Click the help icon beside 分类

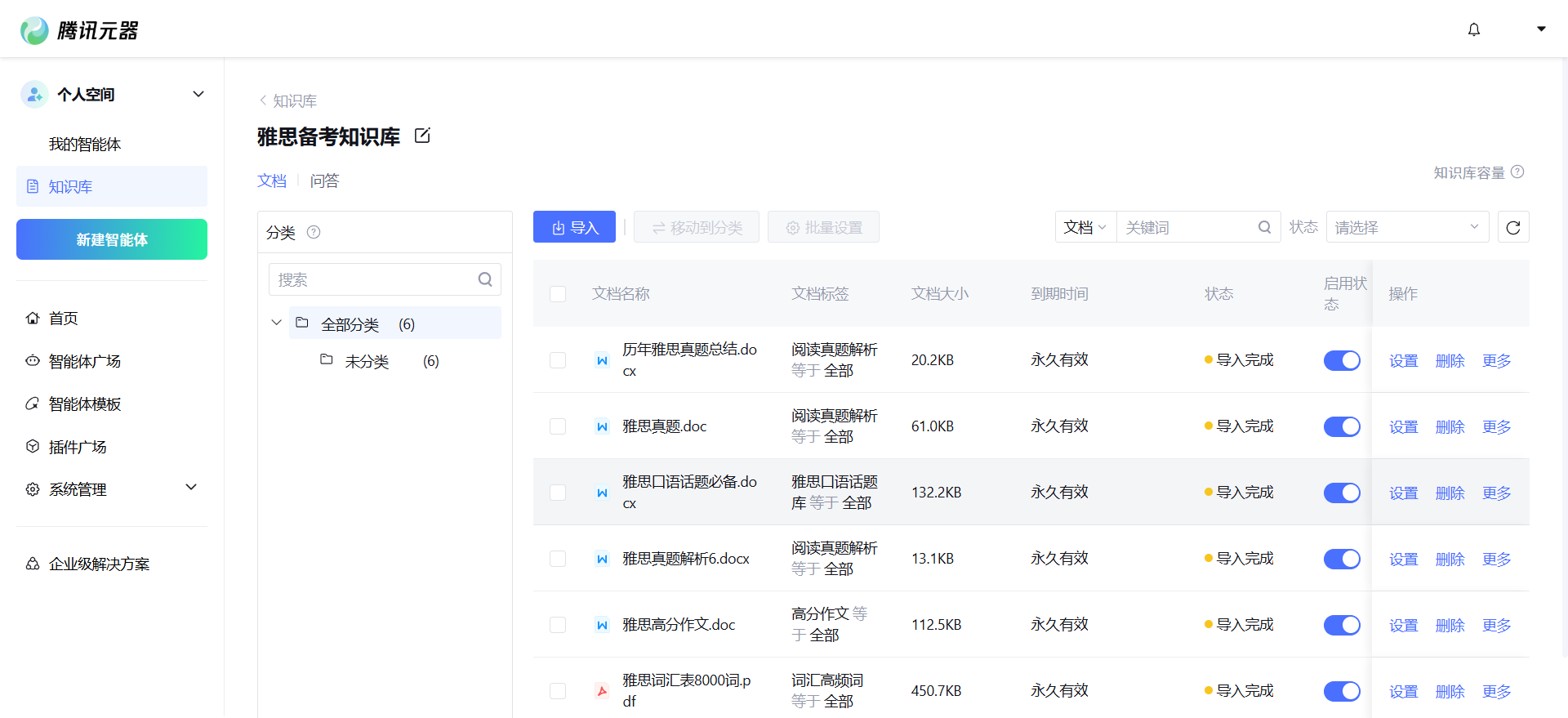click(314, 233)
